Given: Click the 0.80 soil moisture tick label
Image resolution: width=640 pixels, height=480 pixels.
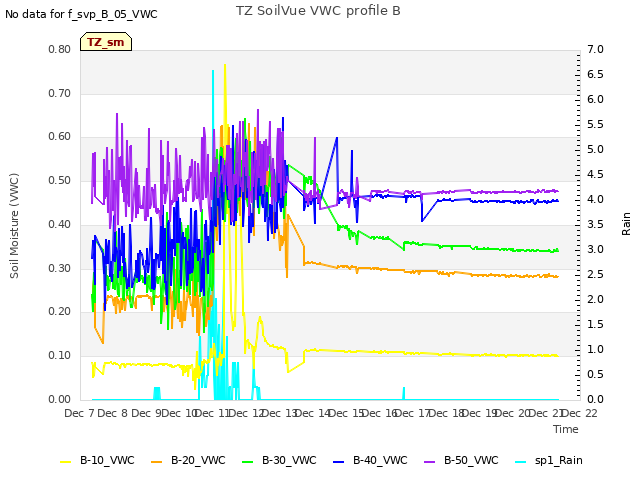Looking at the screenshot, I should point(60,49).
